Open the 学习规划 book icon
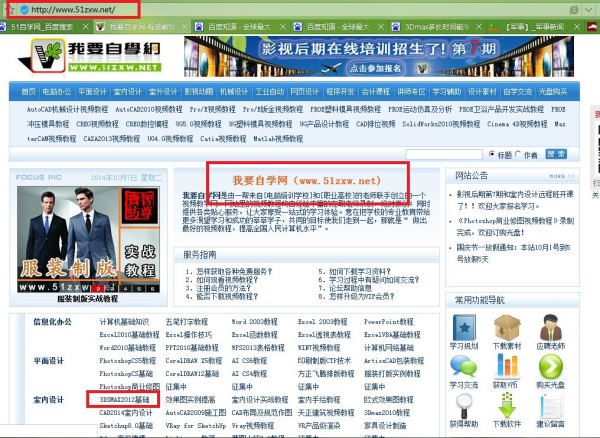The width and height of the screenshot is (600, 438). pos(464,327)
